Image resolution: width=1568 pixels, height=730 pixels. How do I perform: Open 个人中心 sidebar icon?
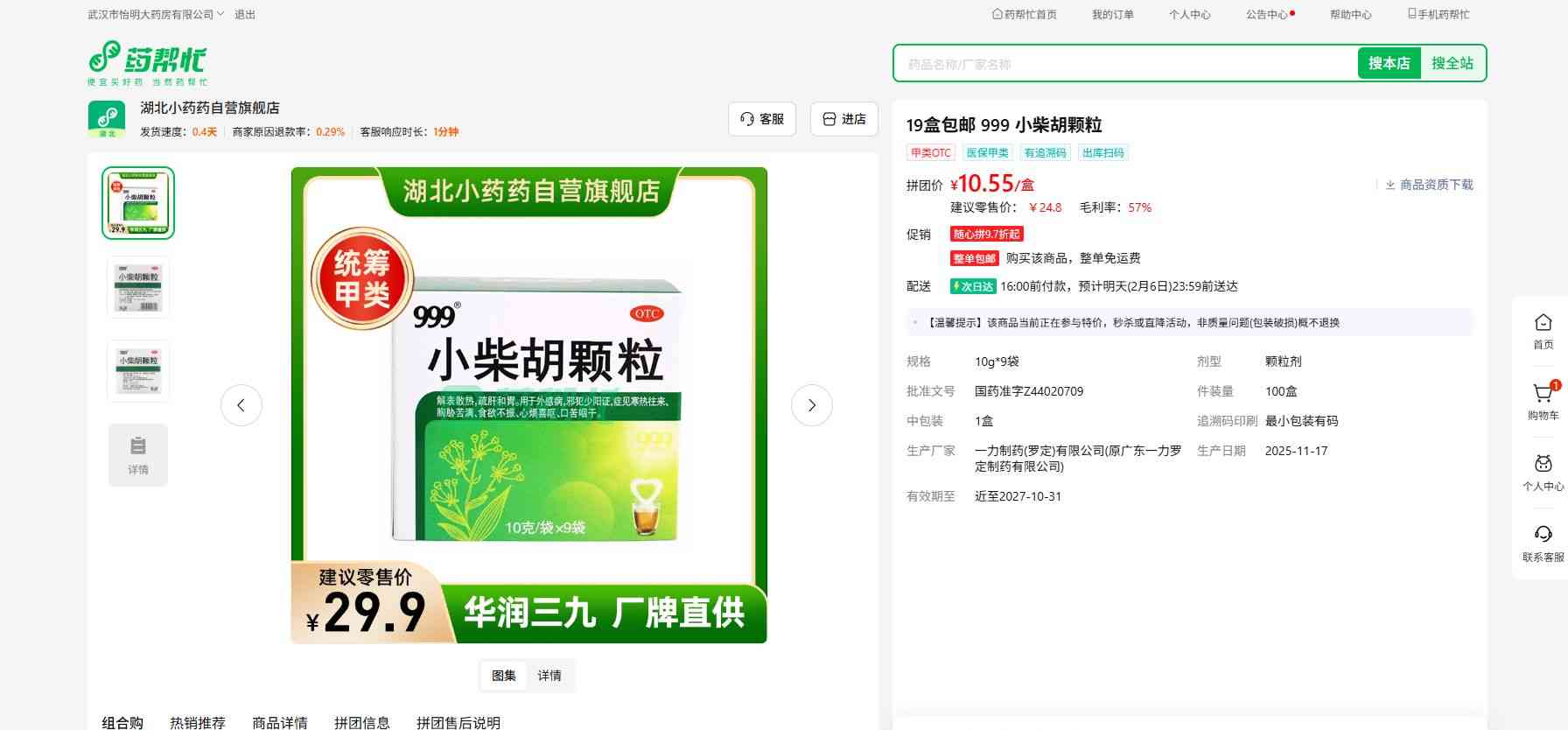click(1543, 465)
